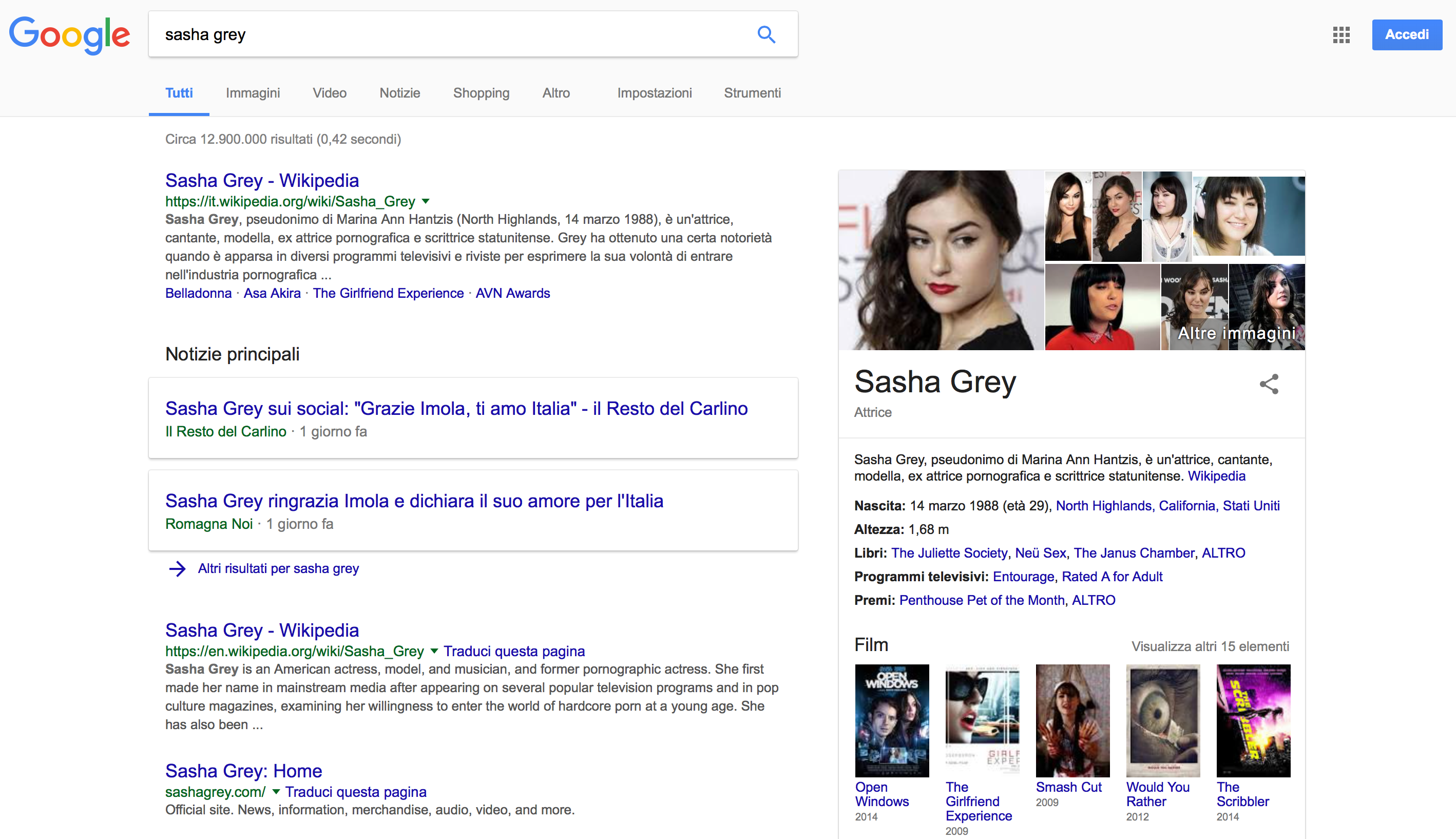Switch to the Shopping tab

click(481, 93)
